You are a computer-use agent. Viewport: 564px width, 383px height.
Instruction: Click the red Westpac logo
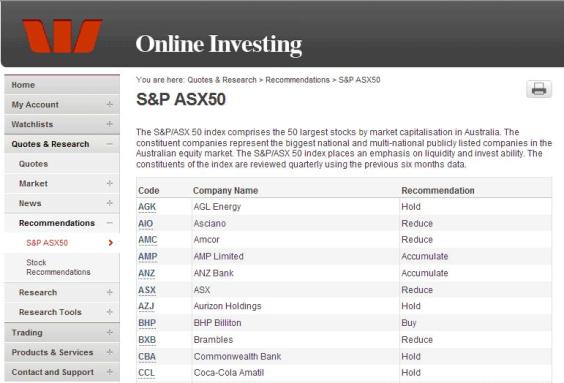pos(62,36)
